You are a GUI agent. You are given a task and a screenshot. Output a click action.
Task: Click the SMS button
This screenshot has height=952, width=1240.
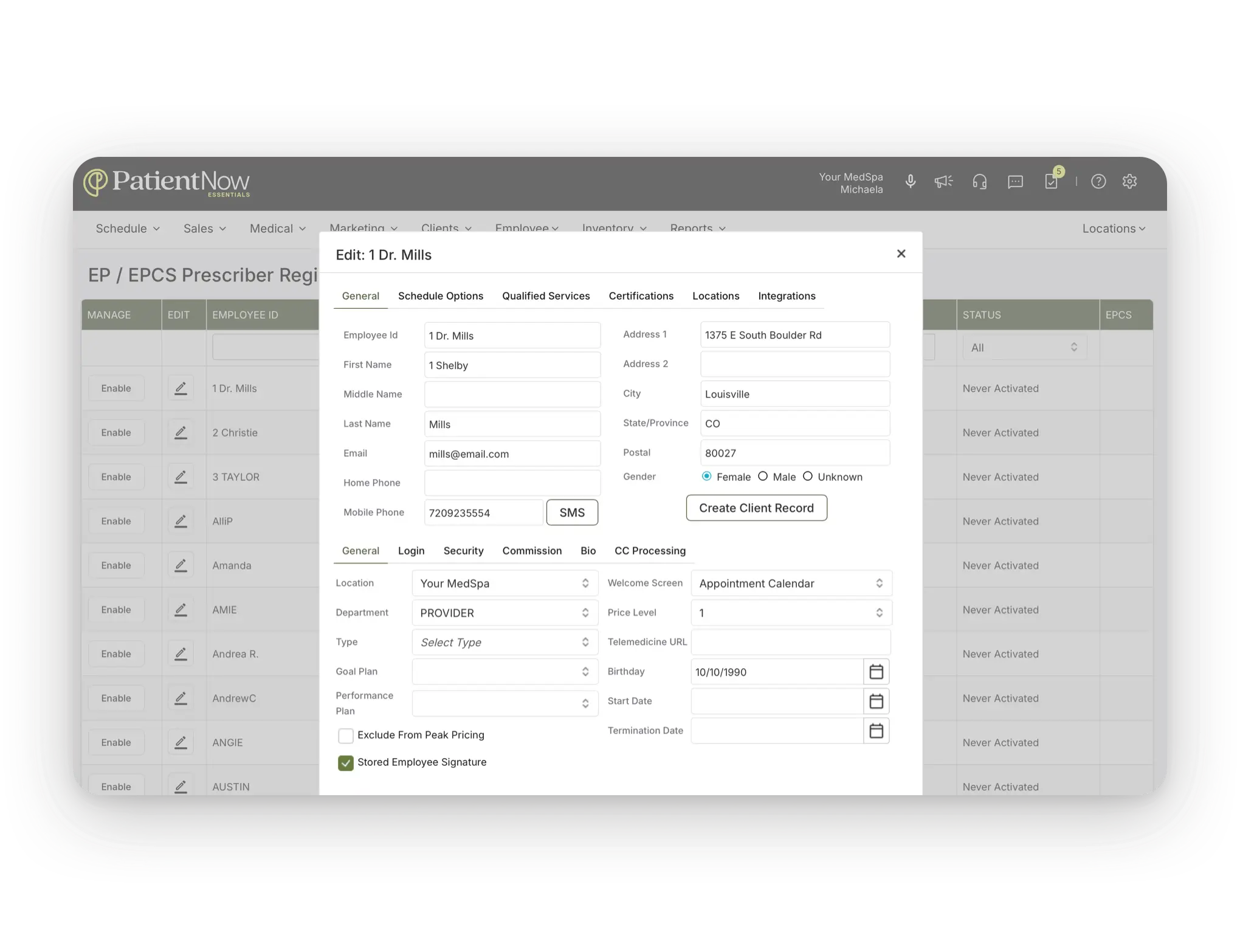pos(572,512)
